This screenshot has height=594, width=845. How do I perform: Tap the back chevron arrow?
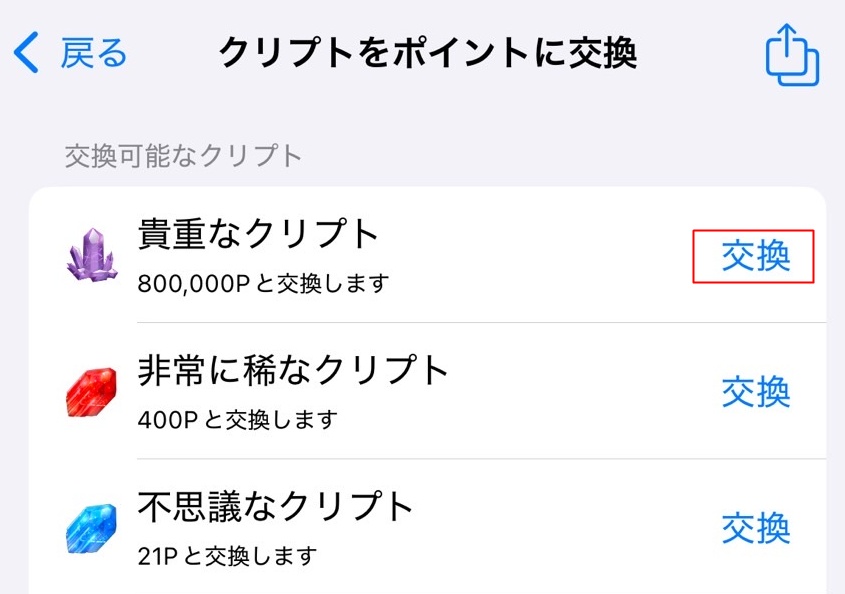click(x=27, y=53)
